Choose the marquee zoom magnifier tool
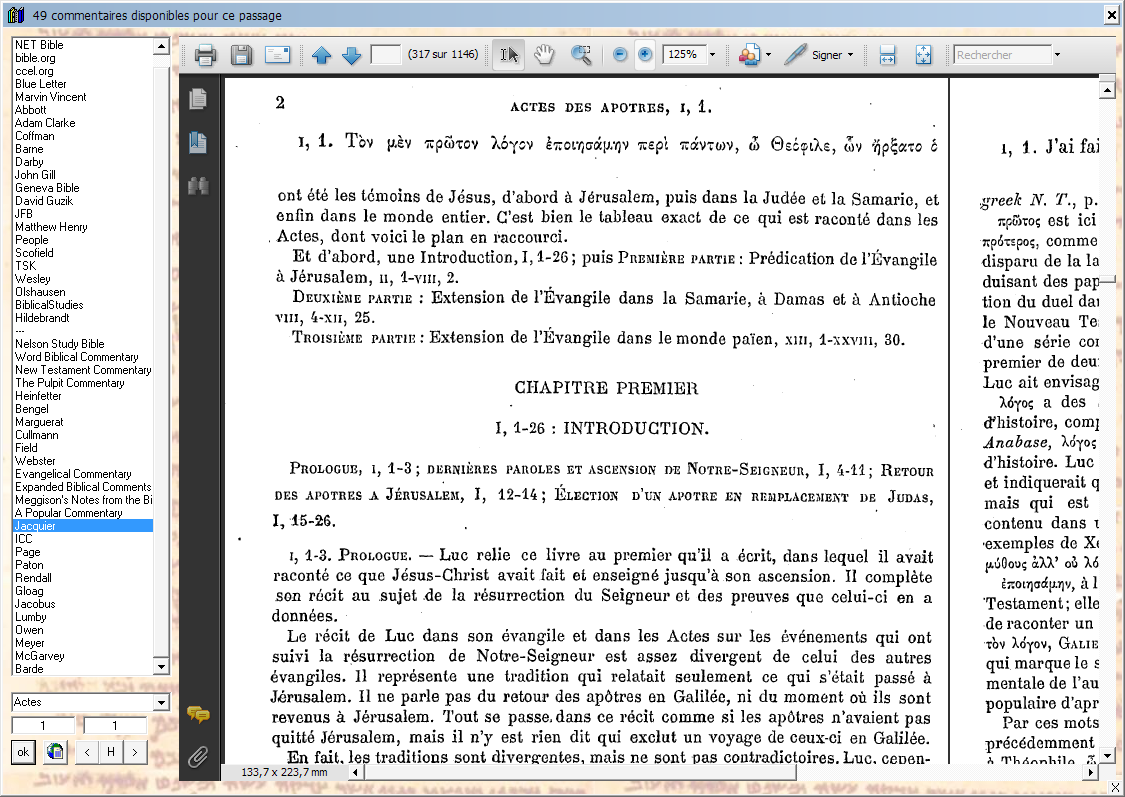Screen dimensions: 1125x797 tap(581, 55)
